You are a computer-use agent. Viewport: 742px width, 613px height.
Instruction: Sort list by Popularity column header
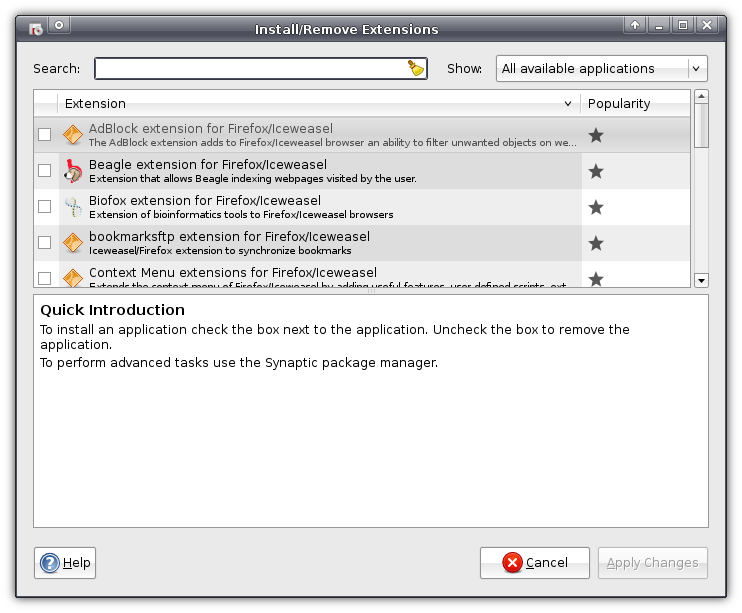[634, 104]
